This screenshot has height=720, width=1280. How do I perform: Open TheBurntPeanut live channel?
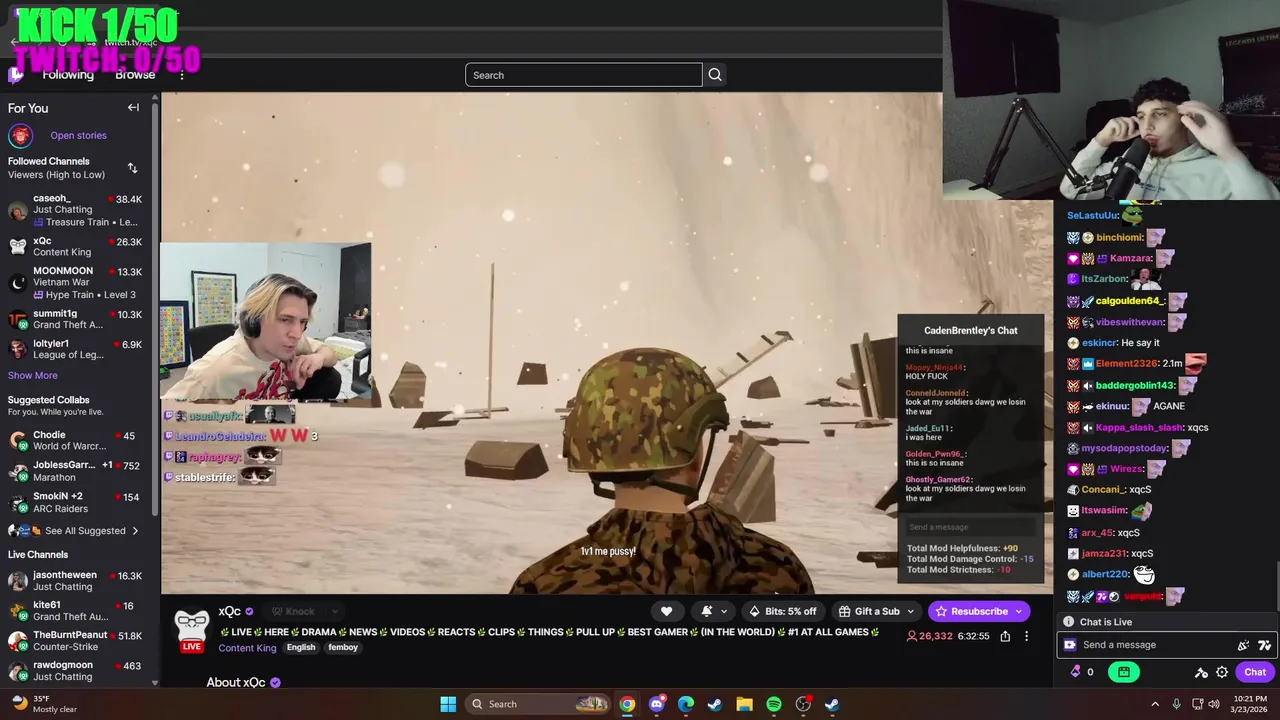75,640
